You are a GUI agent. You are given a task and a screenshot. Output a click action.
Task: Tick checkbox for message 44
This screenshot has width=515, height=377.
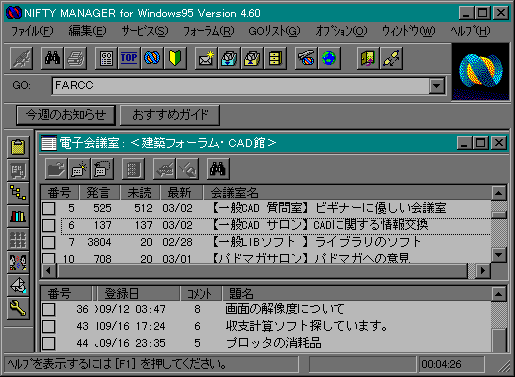(x=49, y=344)
